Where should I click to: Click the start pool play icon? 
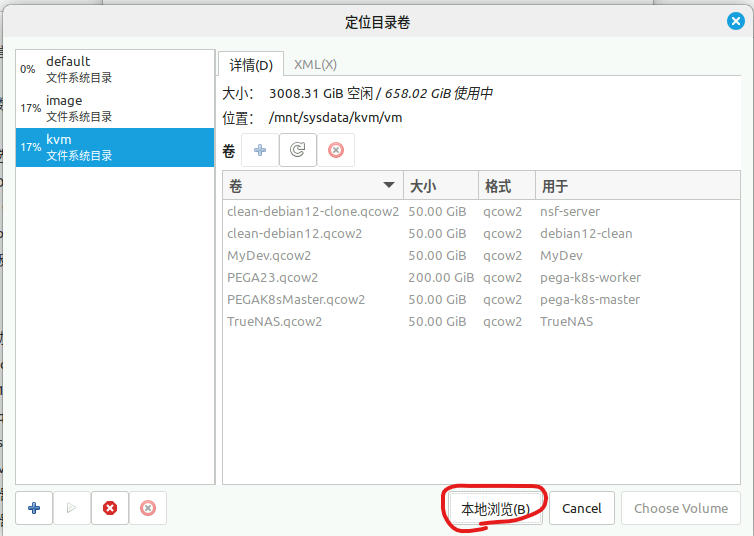(x=71, y=508)
